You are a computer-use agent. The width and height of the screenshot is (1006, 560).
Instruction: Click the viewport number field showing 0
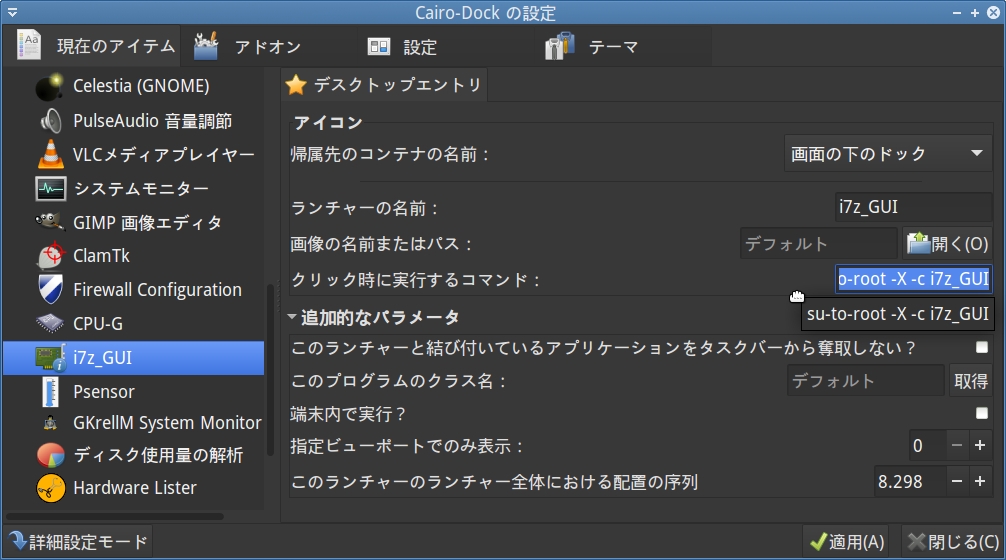[927, 445]
